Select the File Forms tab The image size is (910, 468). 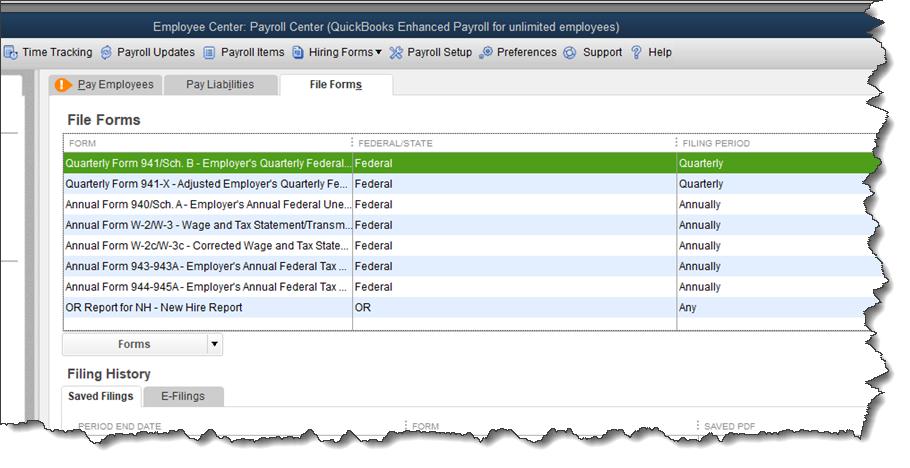click(336, 85)
